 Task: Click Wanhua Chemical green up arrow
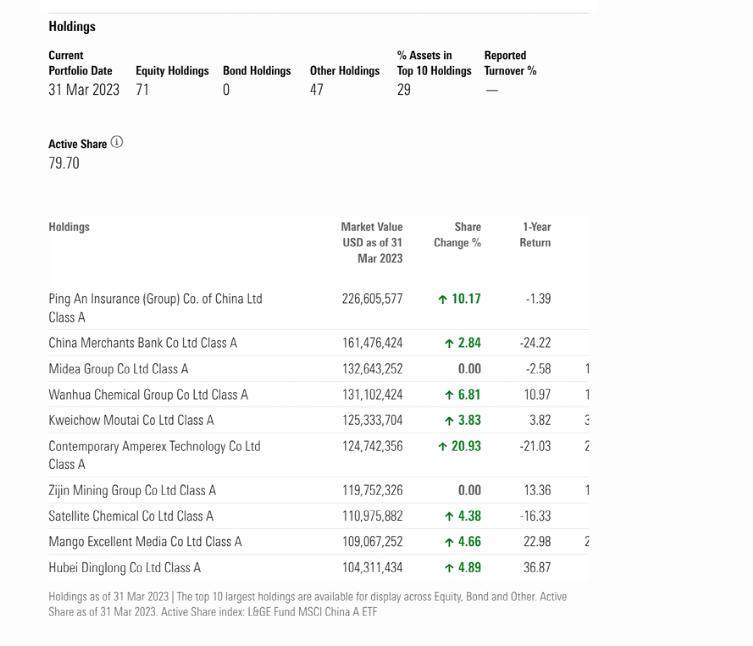[449, 395]
